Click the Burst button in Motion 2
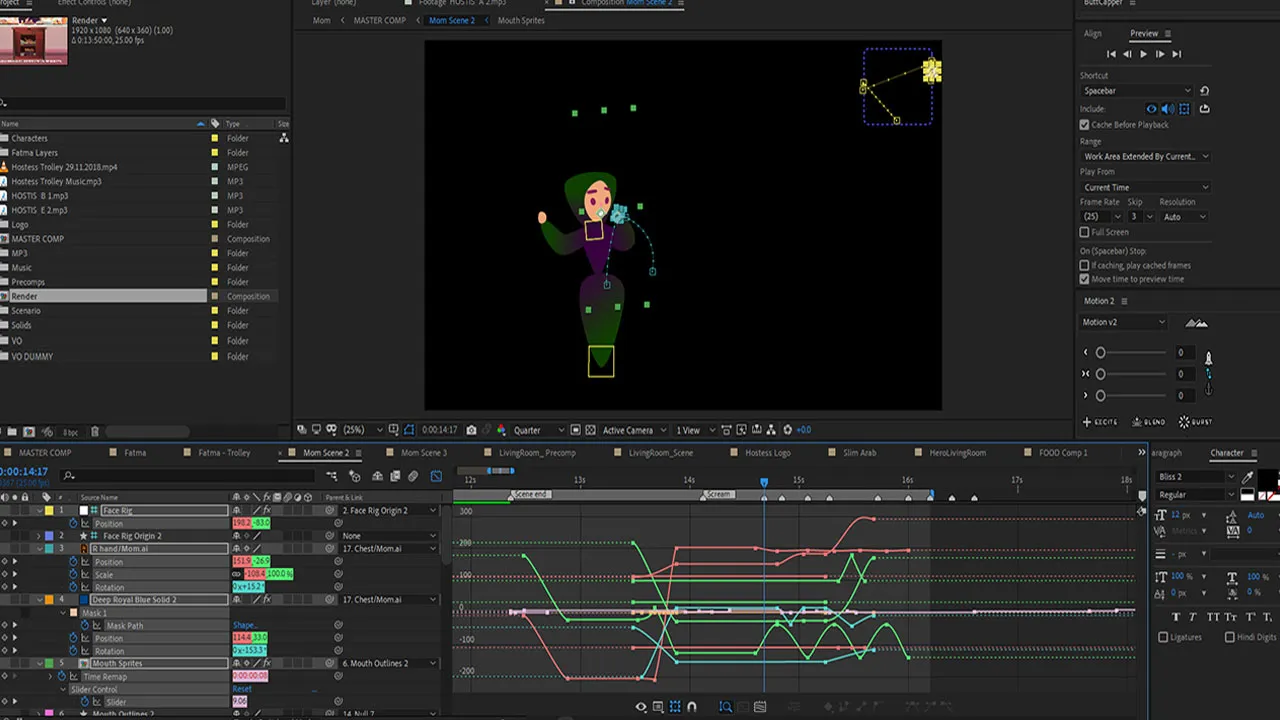The image size is (1280, 720). [x=1195, y=422]
